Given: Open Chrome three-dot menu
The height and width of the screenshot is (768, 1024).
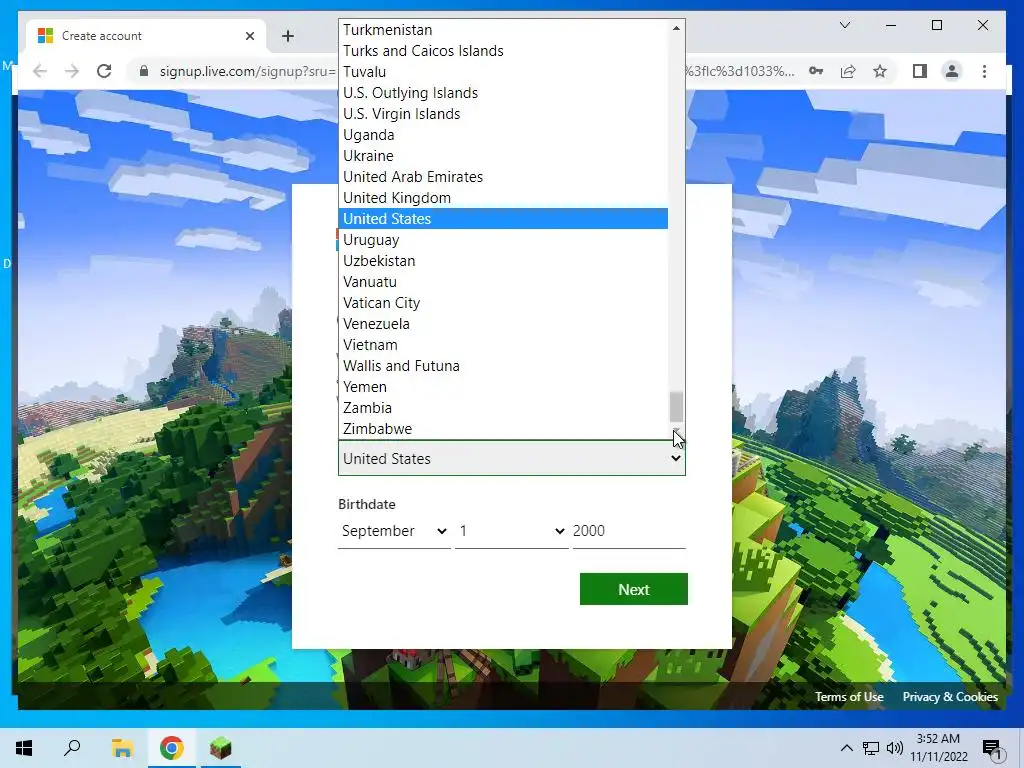Looking at the screenshot, I should coord(984,71).
